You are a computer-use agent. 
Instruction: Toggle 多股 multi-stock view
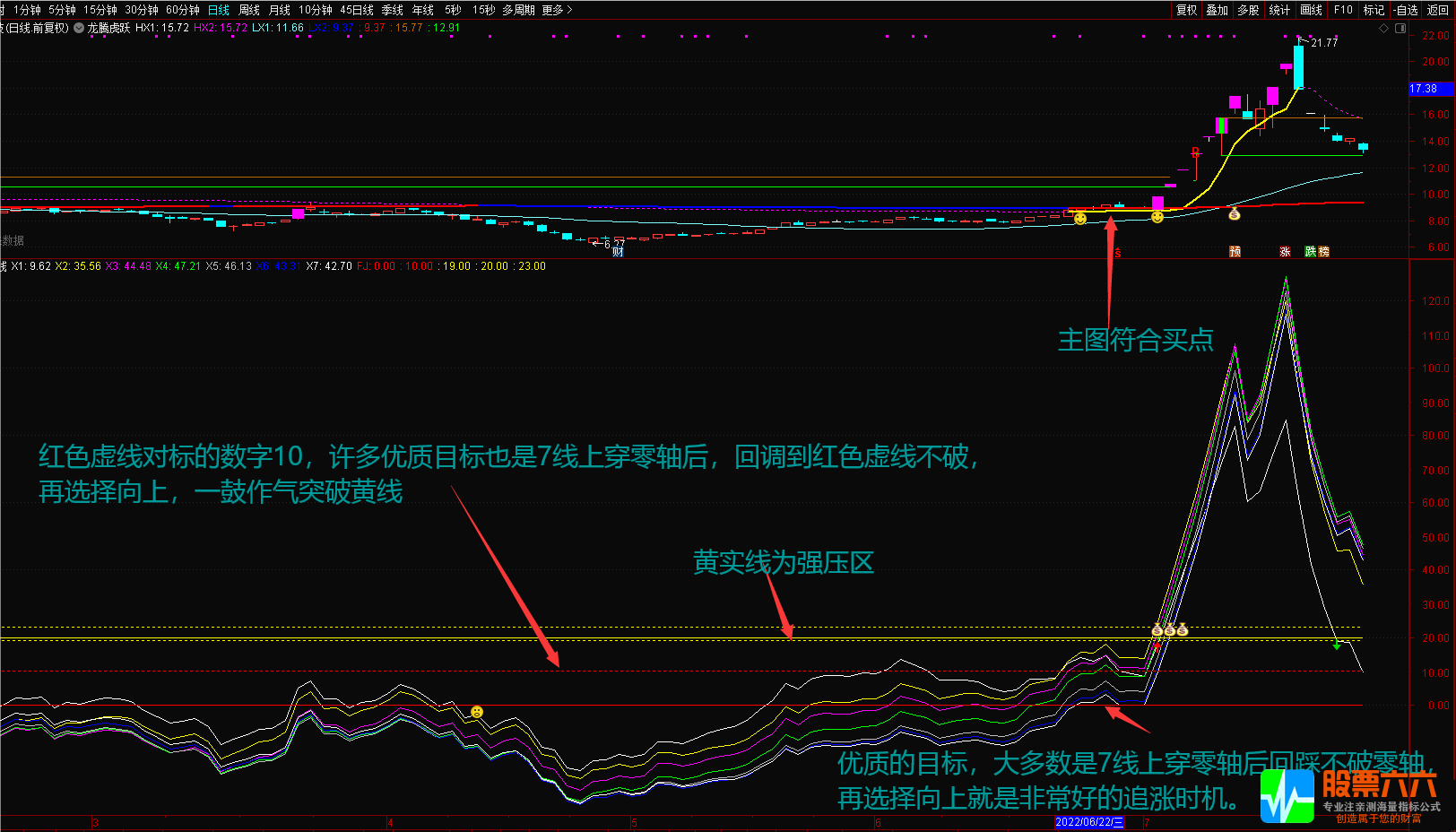1248,9
